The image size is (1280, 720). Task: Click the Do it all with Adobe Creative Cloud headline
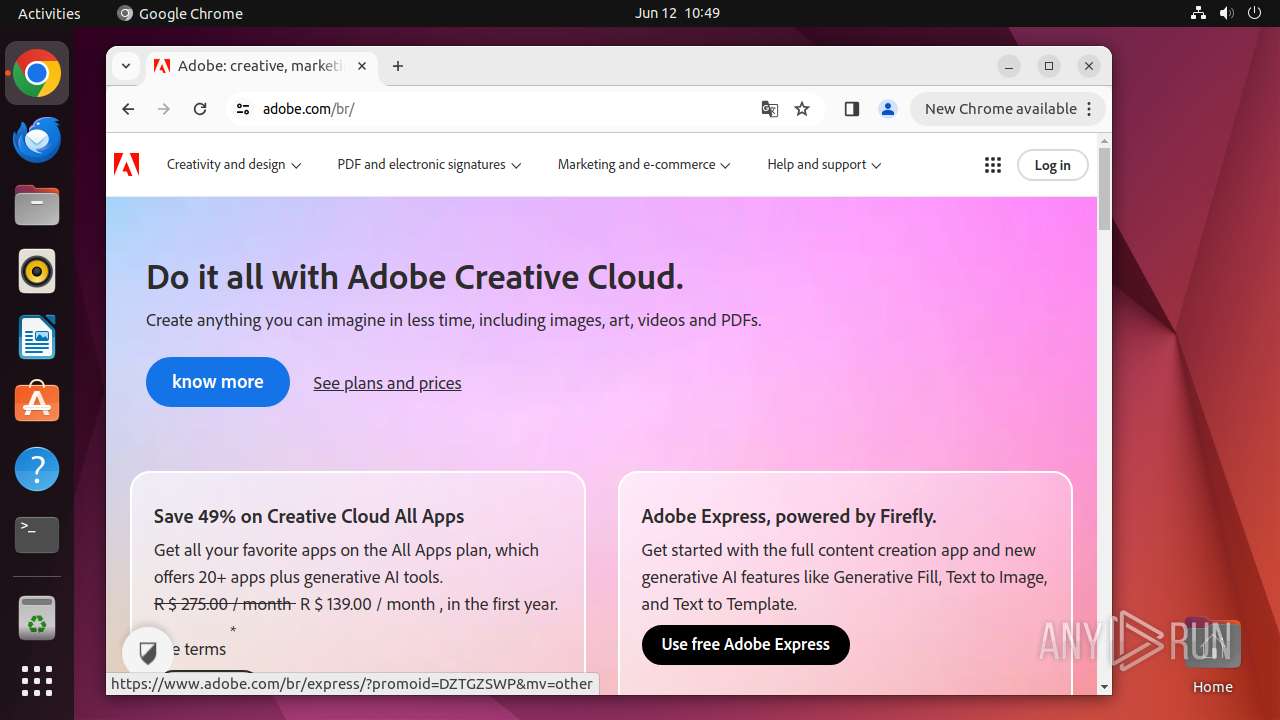[415, 277]
